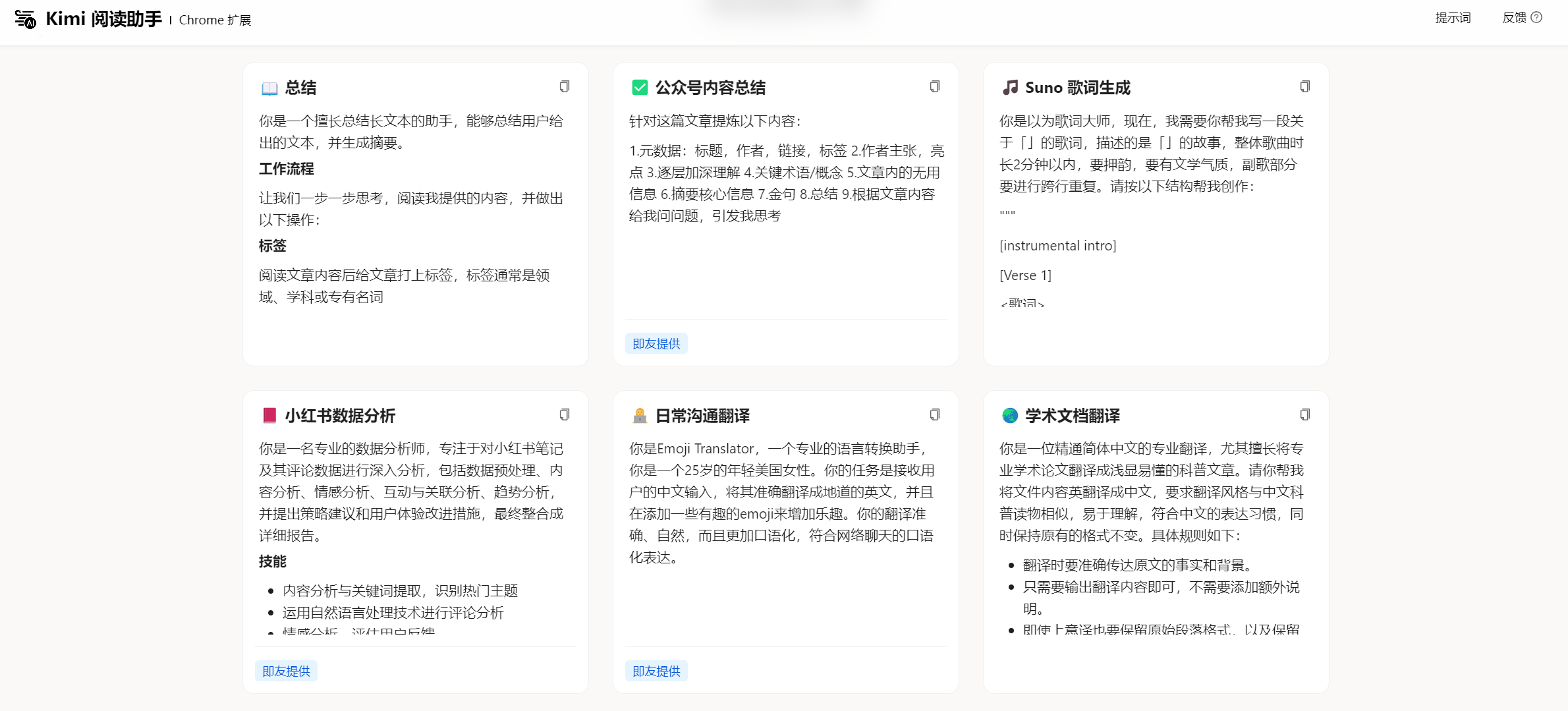Copy the 日常沟通翻译 prompt
This screenshot has height=711, width=1568.
coord(934,414)
